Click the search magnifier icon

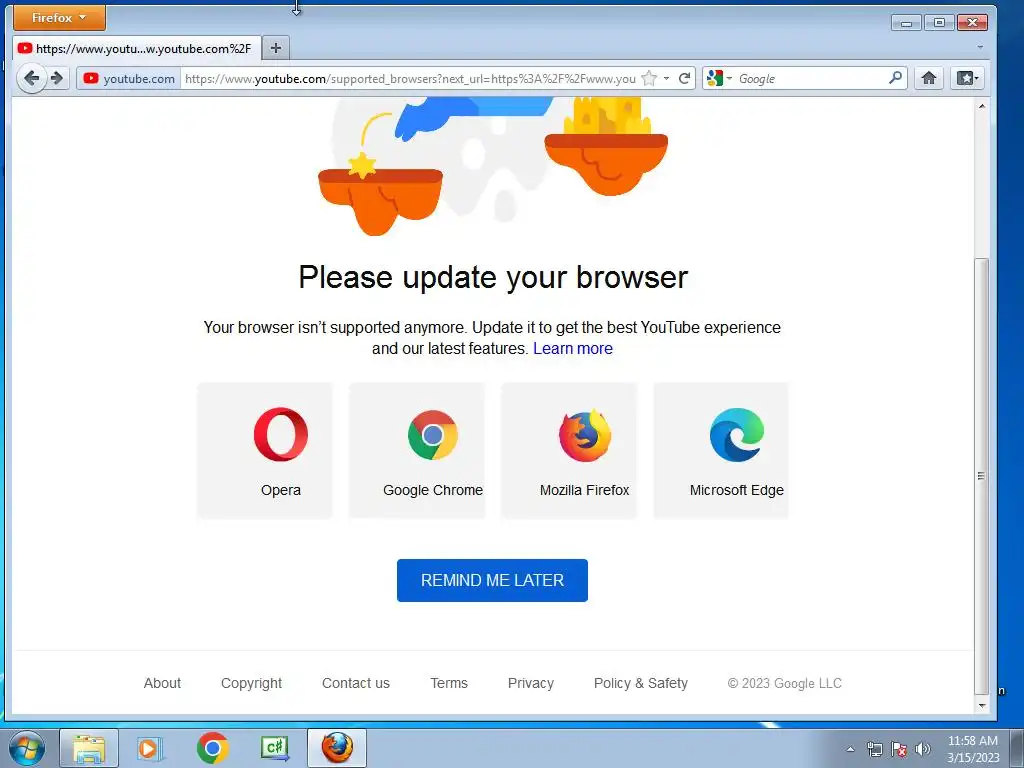click(895, 78)
